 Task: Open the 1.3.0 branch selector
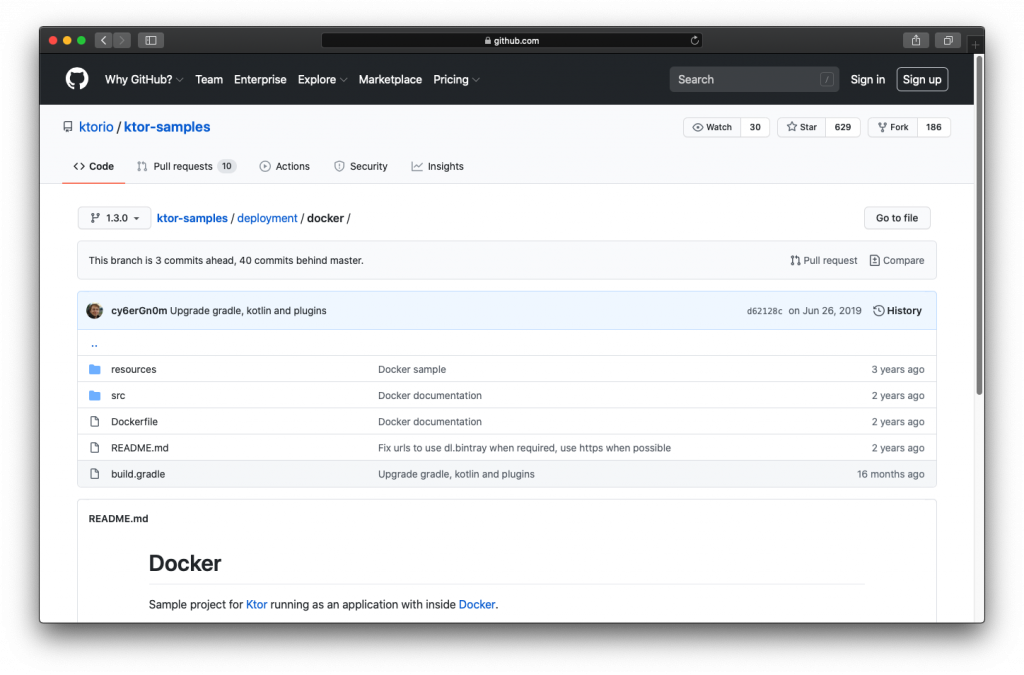point(114,218)
